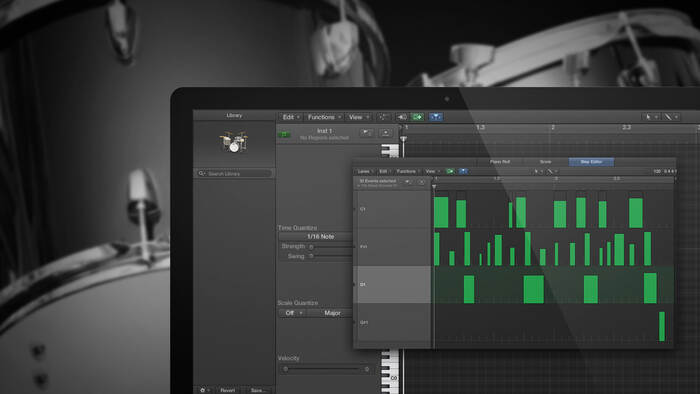The image size is (700, 394).
Task: Select the pointer tool in the main toolbar
Action: [648, 117]
